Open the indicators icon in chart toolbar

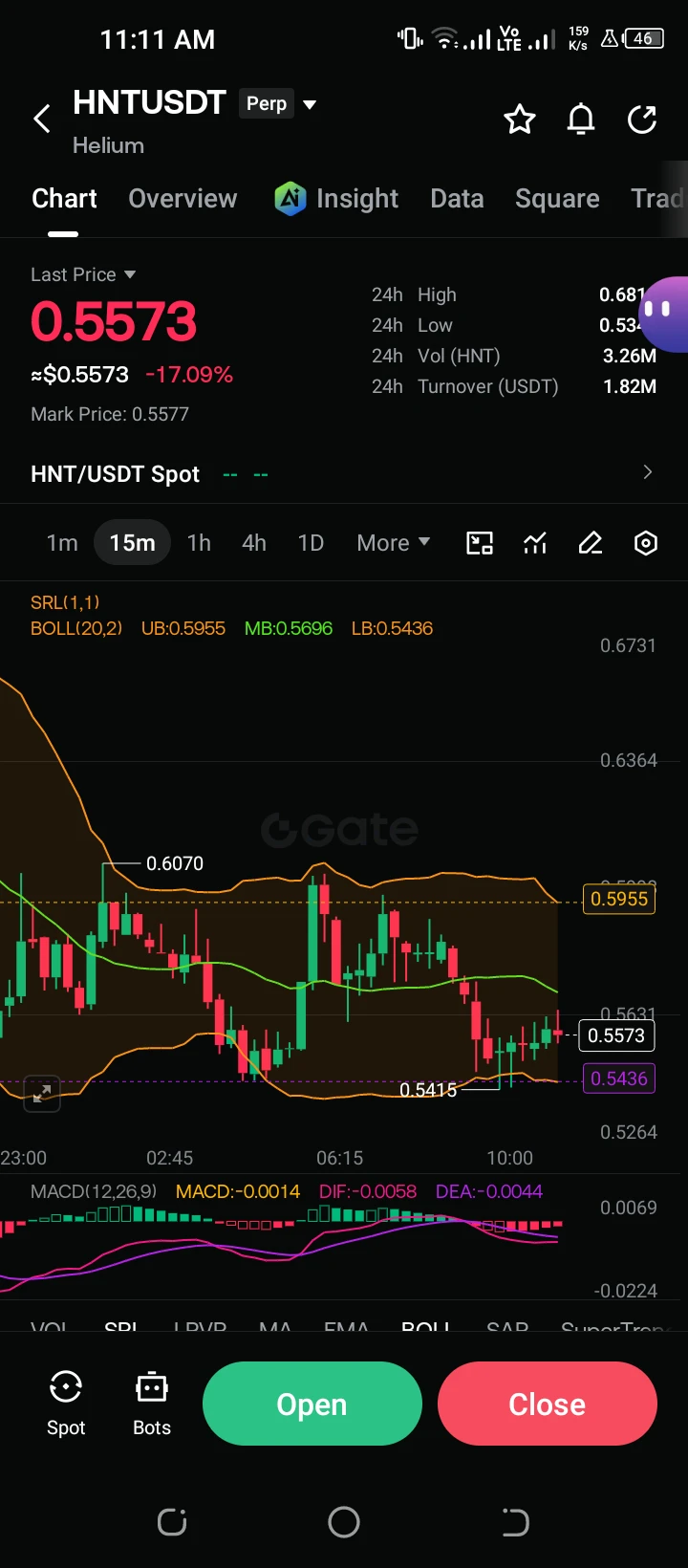pos(535,543)
